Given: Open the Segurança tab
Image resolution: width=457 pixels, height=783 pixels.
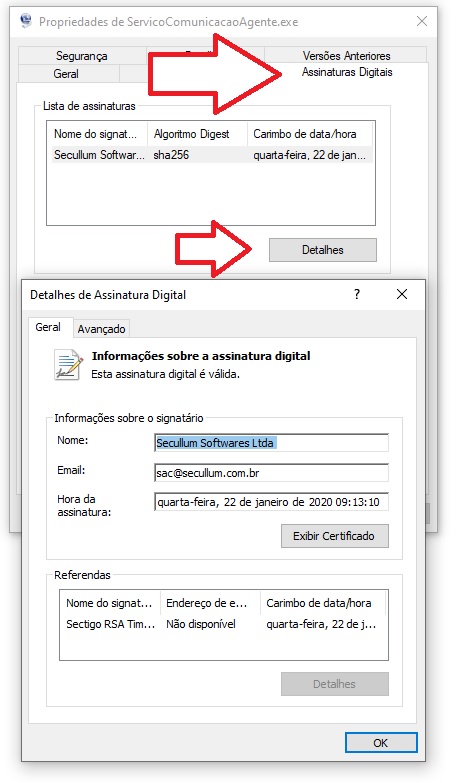Looking at the screenshot, I should [82, 56].
